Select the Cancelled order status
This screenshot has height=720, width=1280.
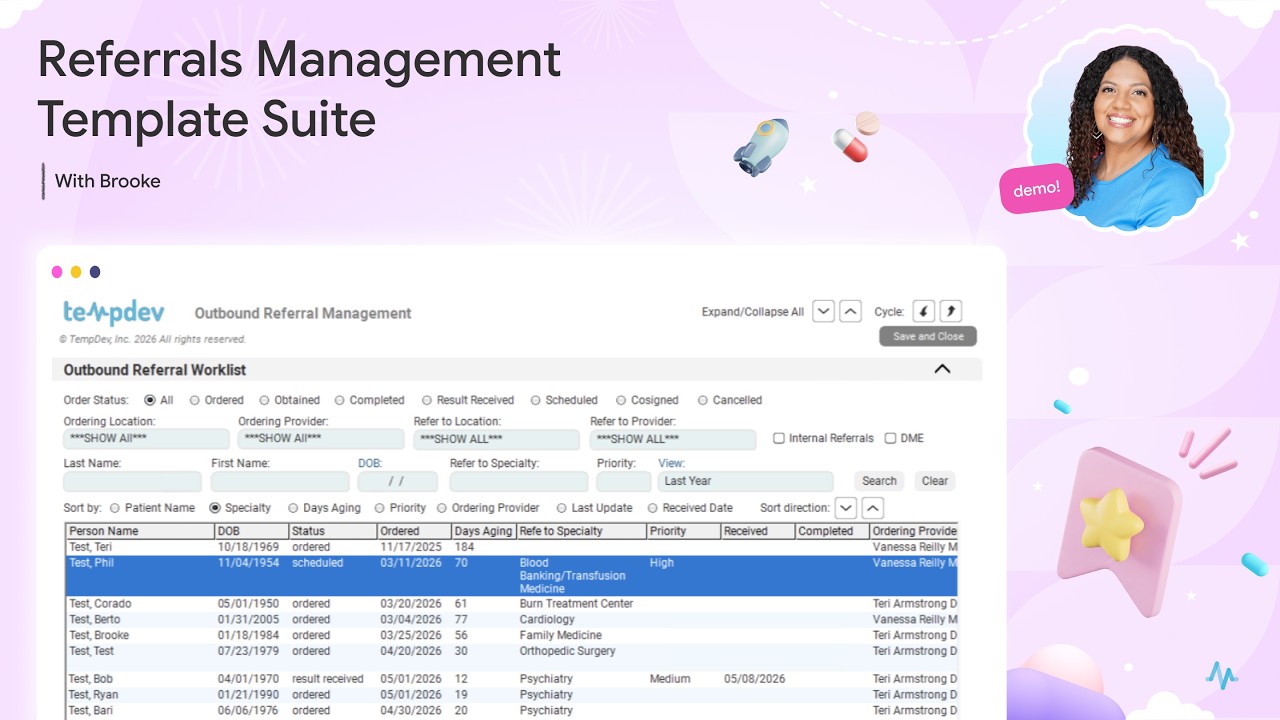tap(703, 400)
